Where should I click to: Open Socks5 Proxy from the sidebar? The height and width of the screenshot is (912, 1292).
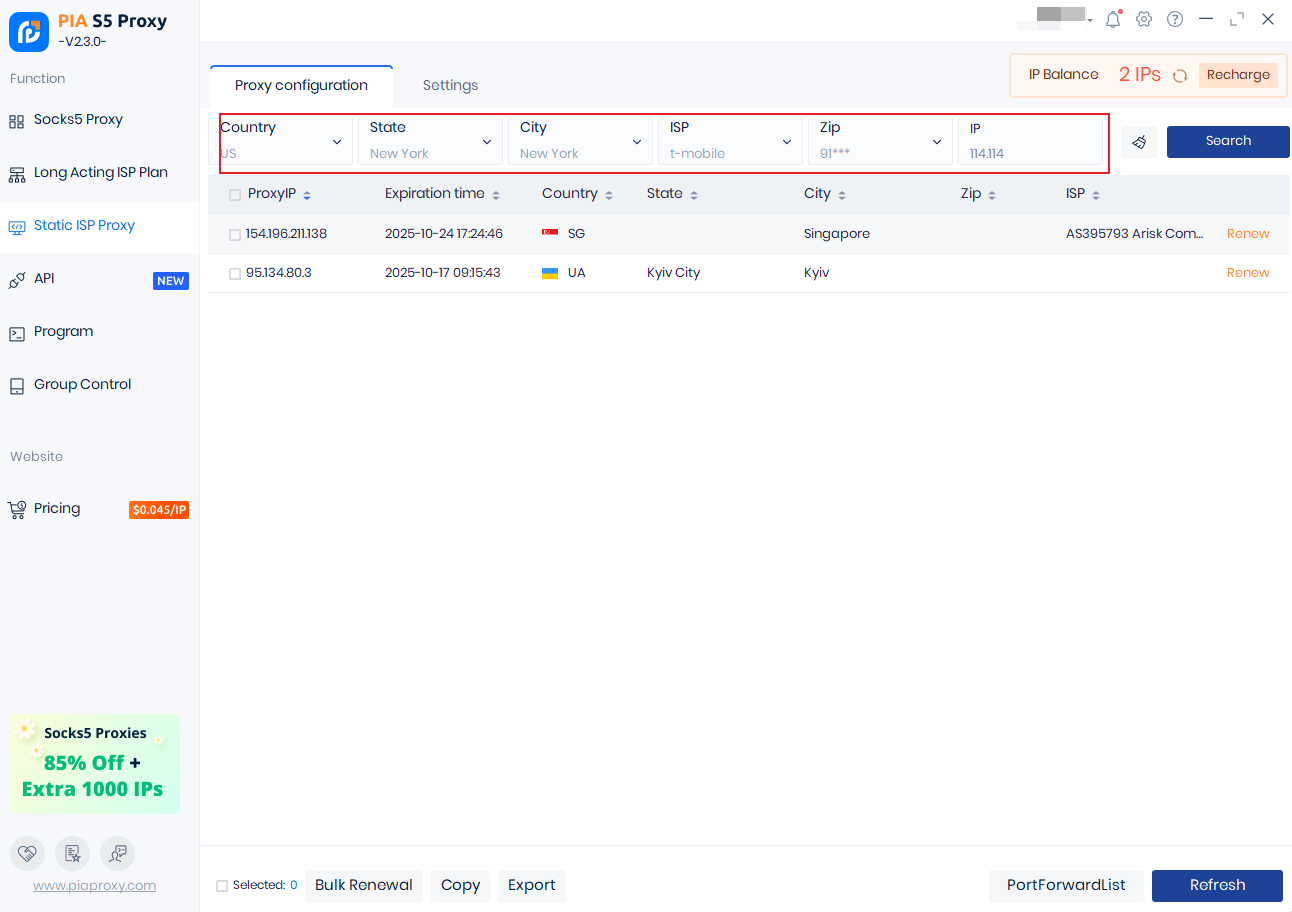click(x=78, y=120)
